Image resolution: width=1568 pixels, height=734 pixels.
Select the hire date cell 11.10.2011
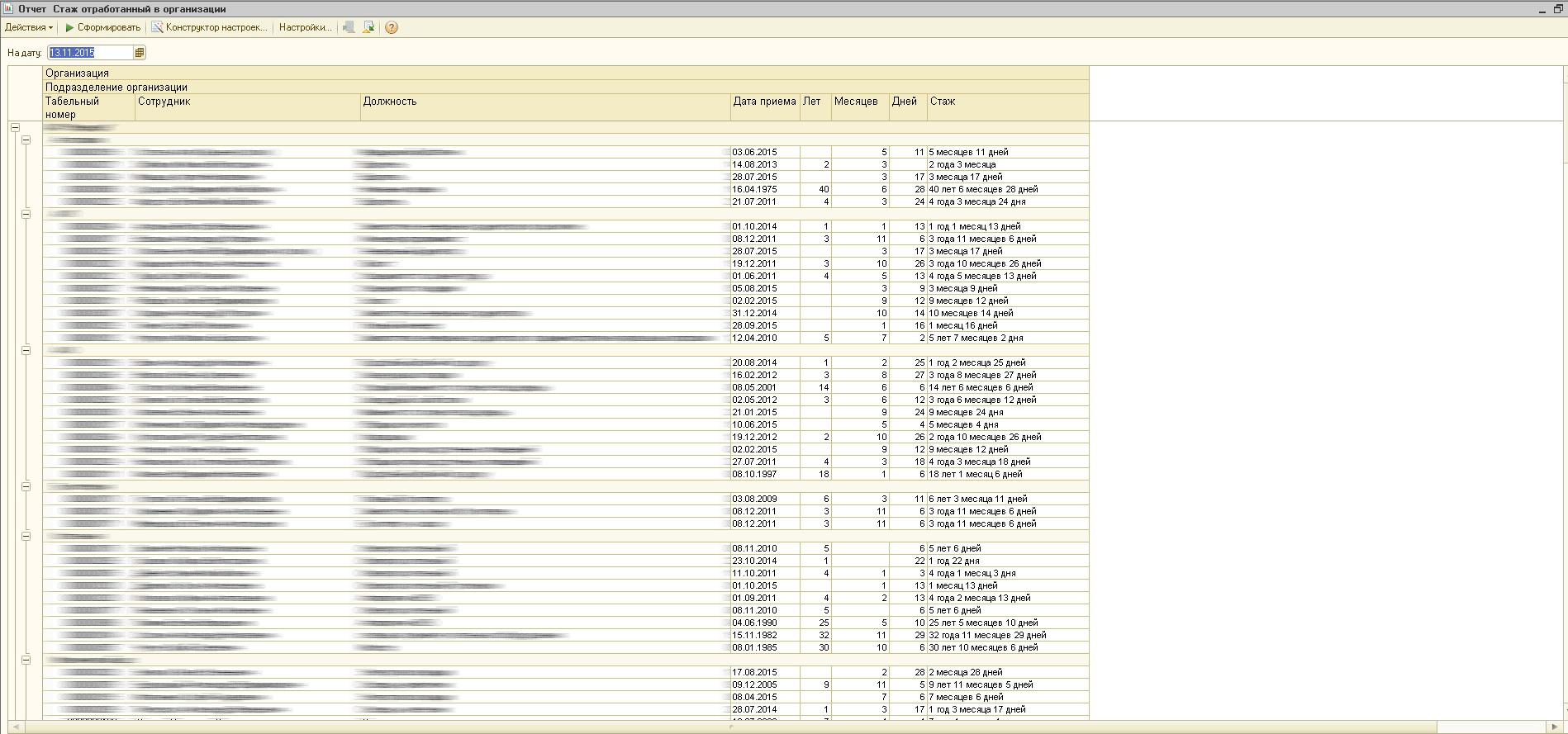point(765,574)
